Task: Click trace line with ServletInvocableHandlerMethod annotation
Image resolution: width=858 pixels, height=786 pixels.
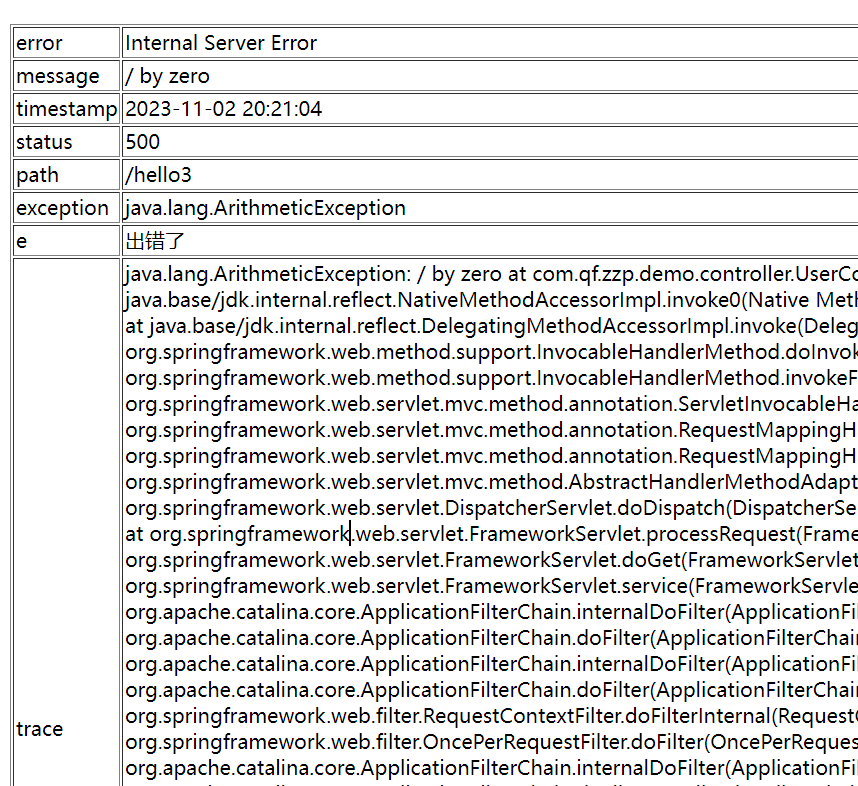Action: (491, 404)
